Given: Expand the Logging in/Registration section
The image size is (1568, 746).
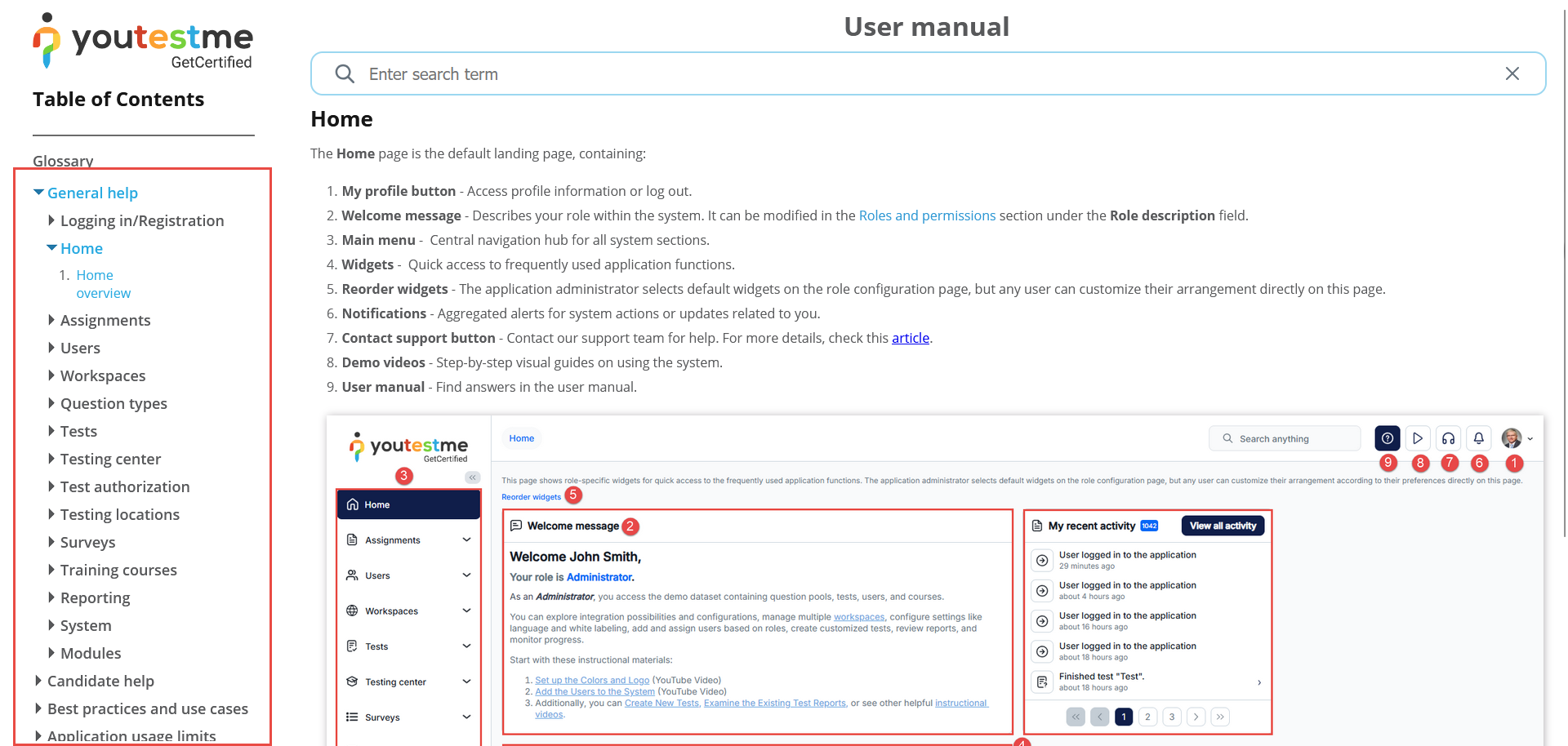Looking at the screenshot, I should pyautogui.click(x=51, y=220).
